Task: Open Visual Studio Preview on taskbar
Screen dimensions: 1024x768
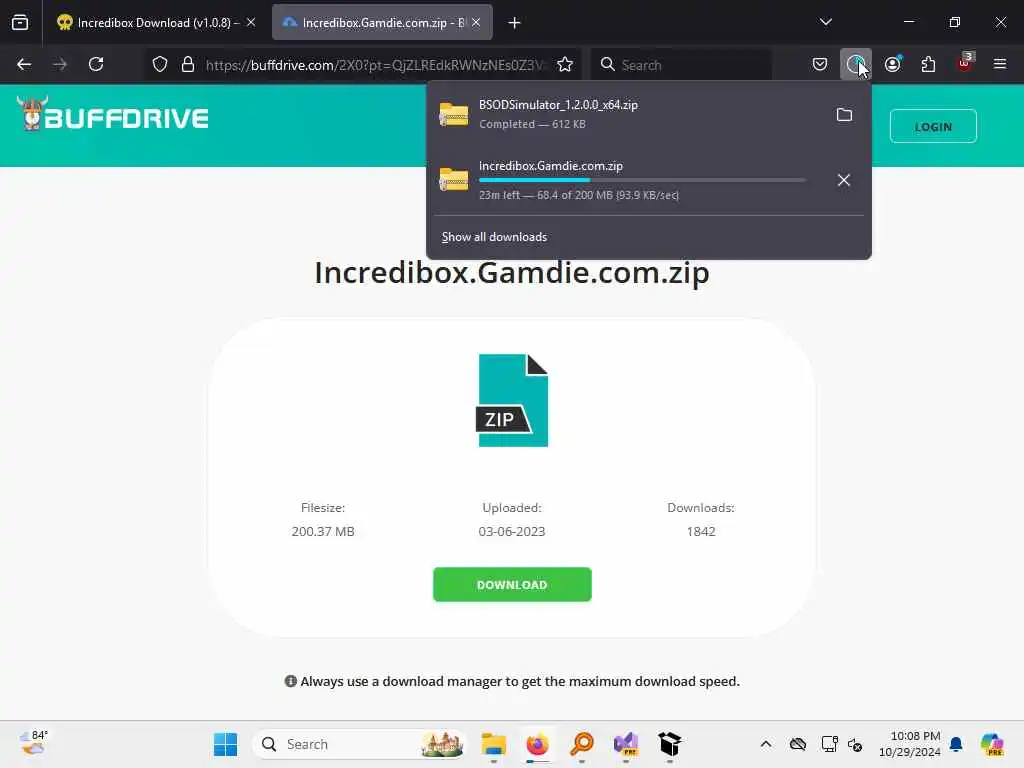Action: coord(626,744)
